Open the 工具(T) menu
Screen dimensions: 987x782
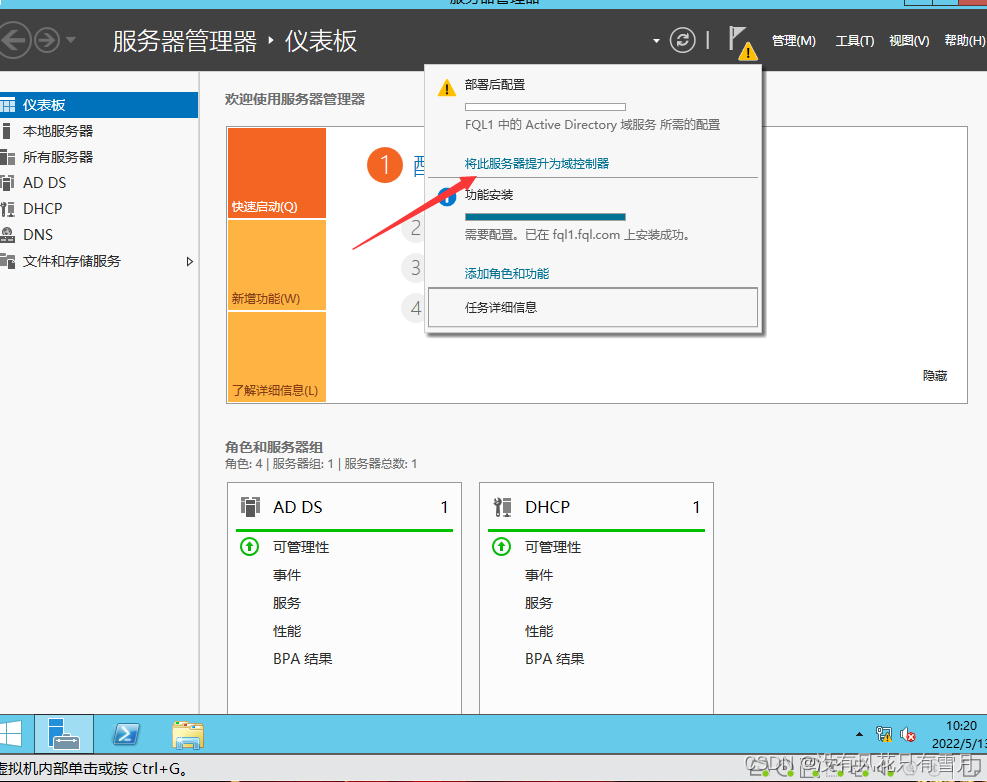click(854, 40)
